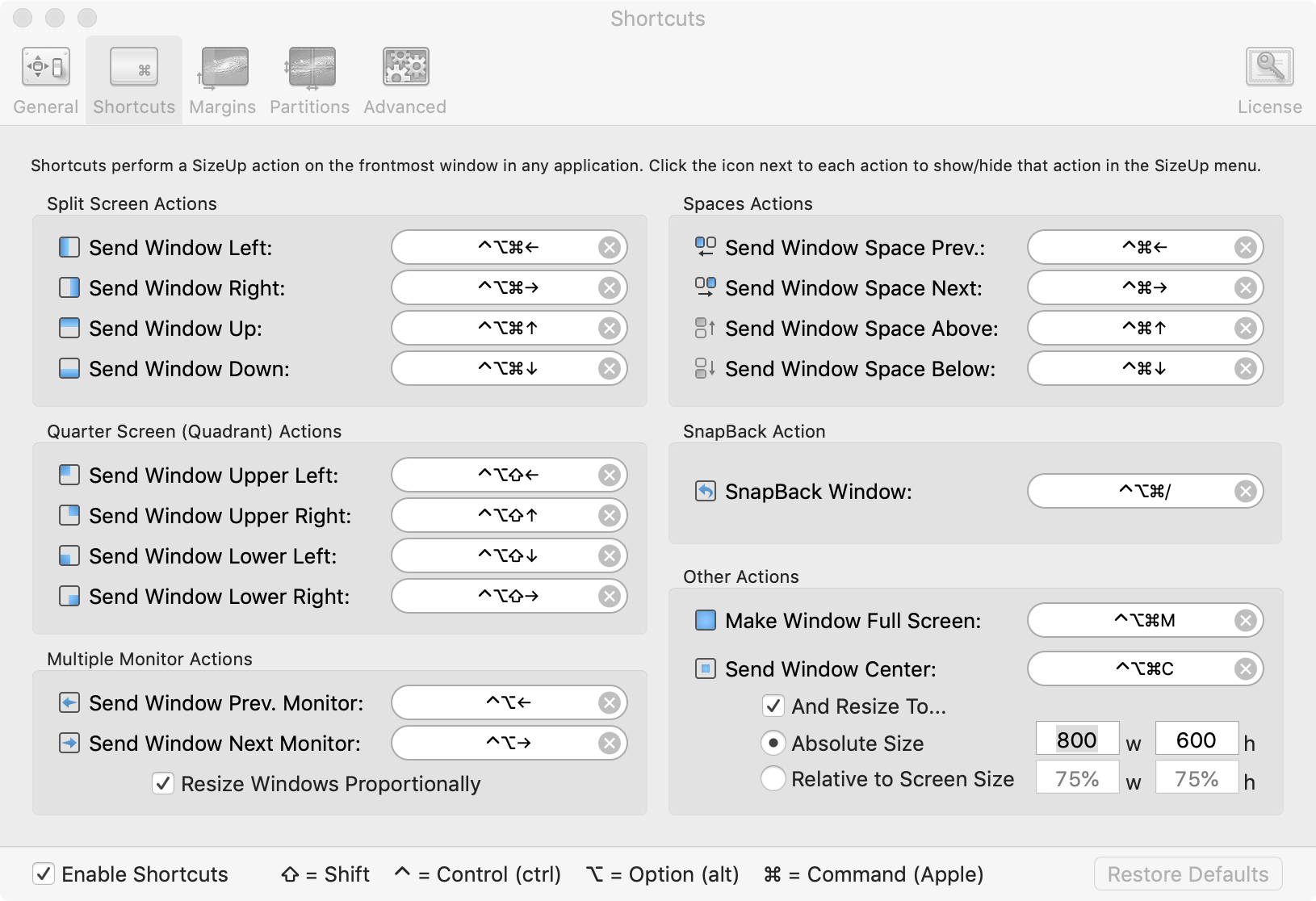Open the Margins tab
Image resolution: width=1316 pixels, height=901 pixels.
223,81
